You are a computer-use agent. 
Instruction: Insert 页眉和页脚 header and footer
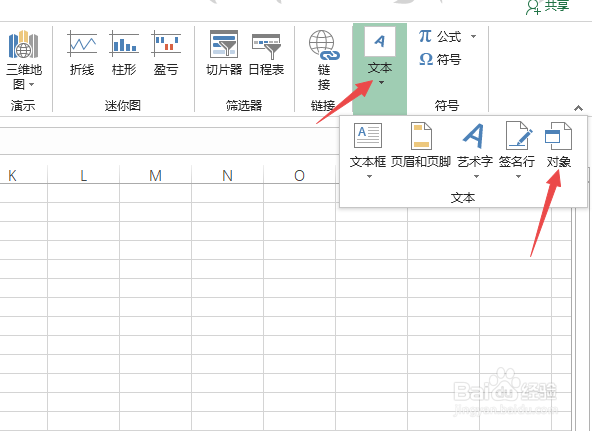421,145
